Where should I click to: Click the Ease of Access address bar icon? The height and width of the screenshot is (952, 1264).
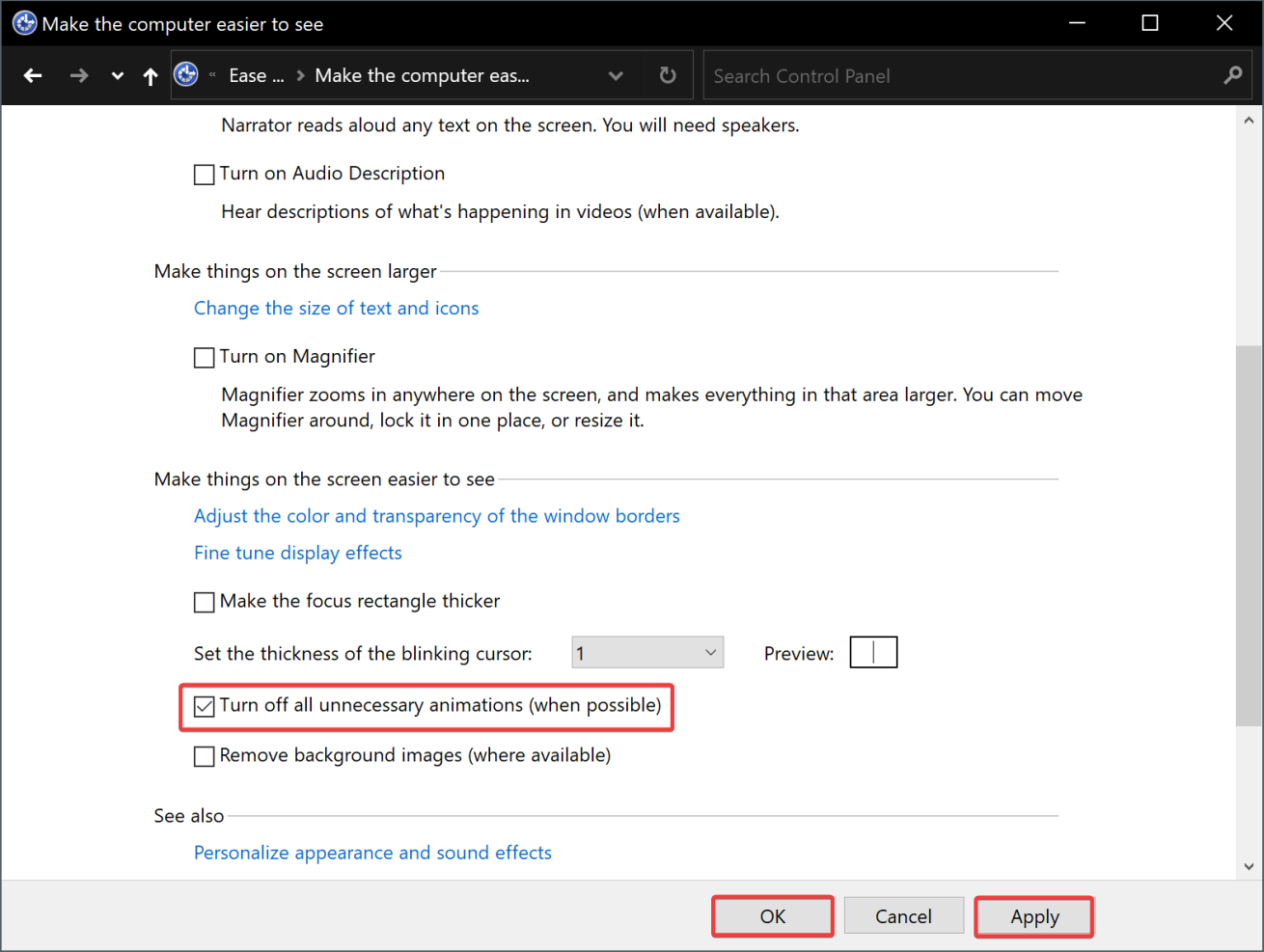click(x=186, y=74)
